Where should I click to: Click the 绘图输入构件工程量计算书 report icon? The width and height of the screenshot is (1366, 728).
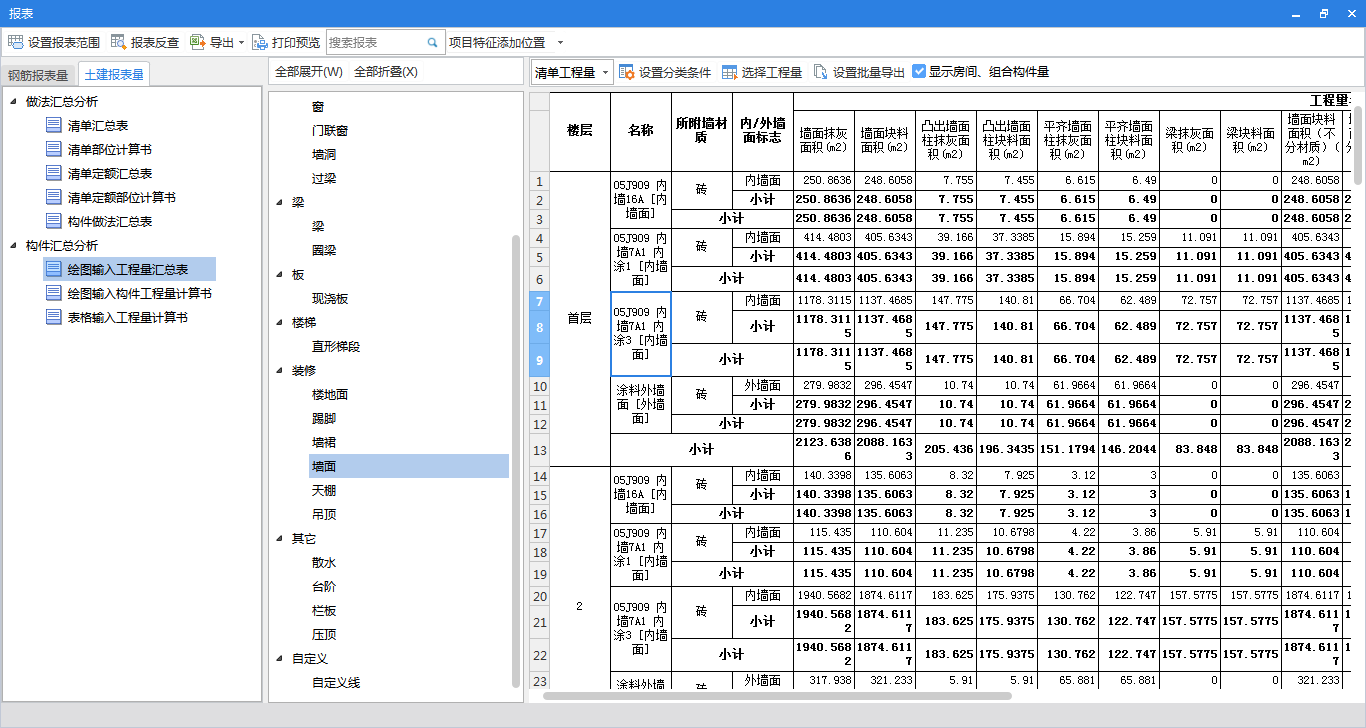click(x=54, y=293)
